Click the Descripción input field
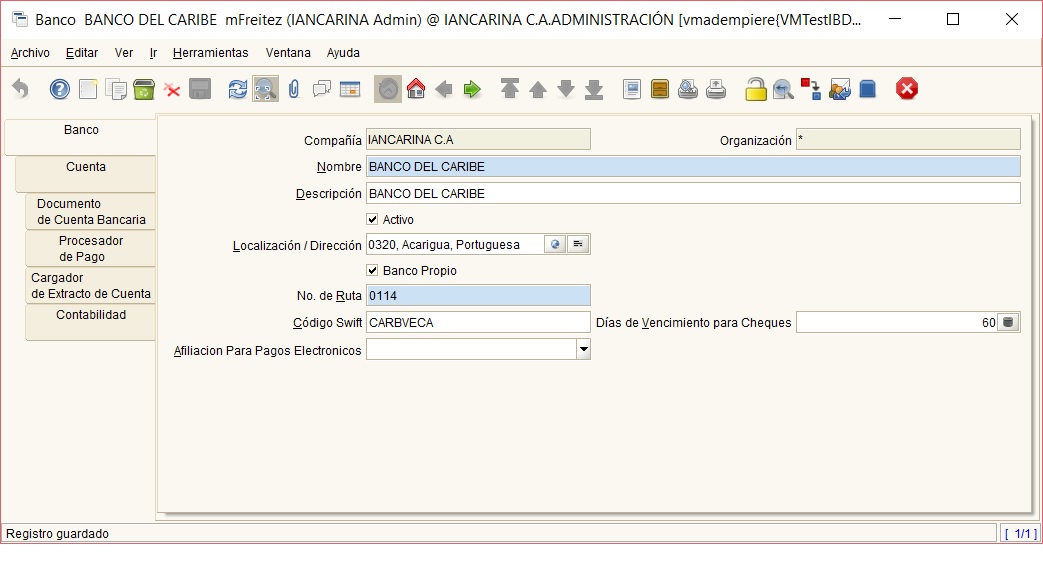Image resolution: width=1043 pixels, height=570 pixels. pyautogui.click(x=693, y=194)
